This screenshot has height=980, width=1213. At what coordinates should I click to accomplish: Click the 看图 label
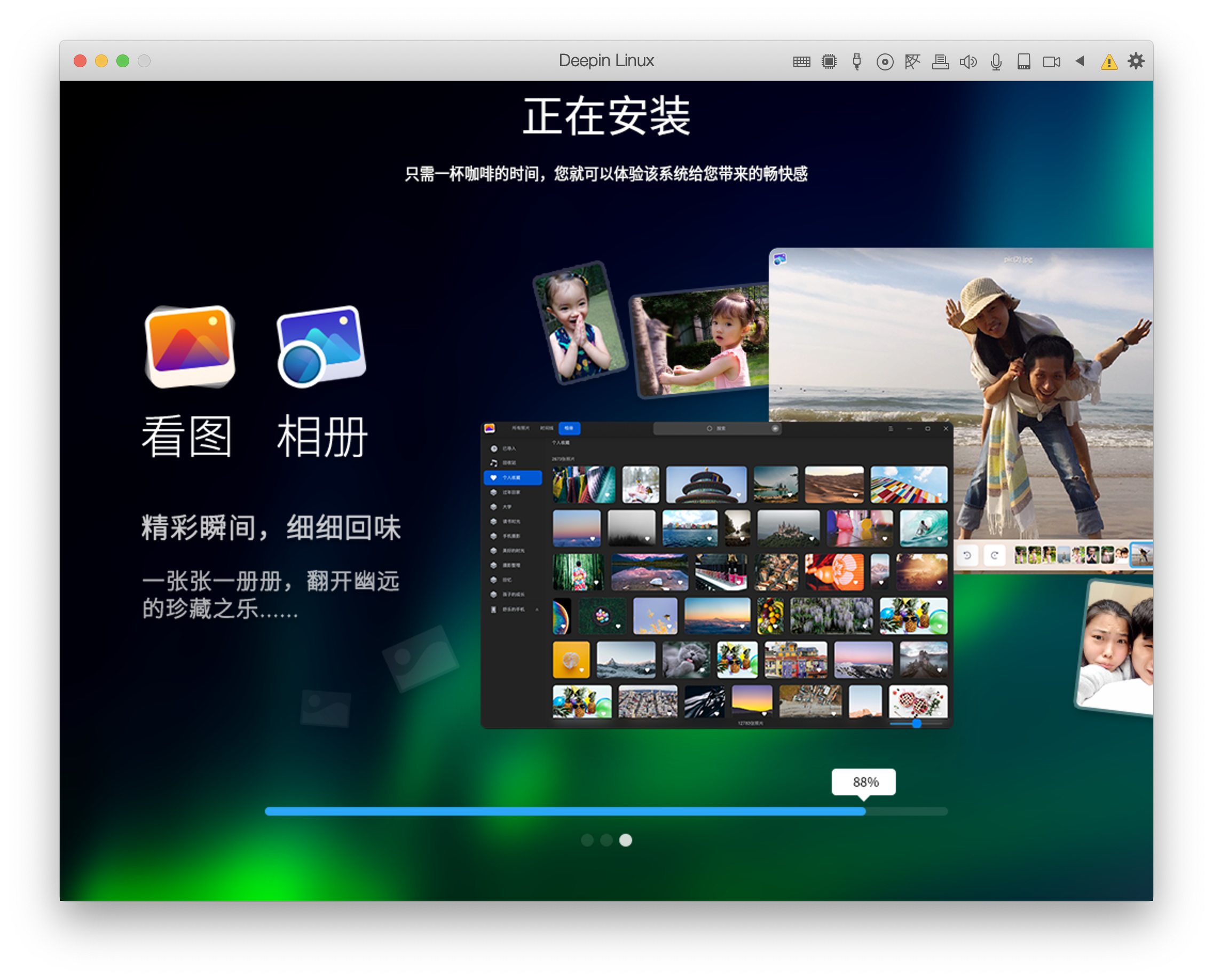click(x=187, y=436)
